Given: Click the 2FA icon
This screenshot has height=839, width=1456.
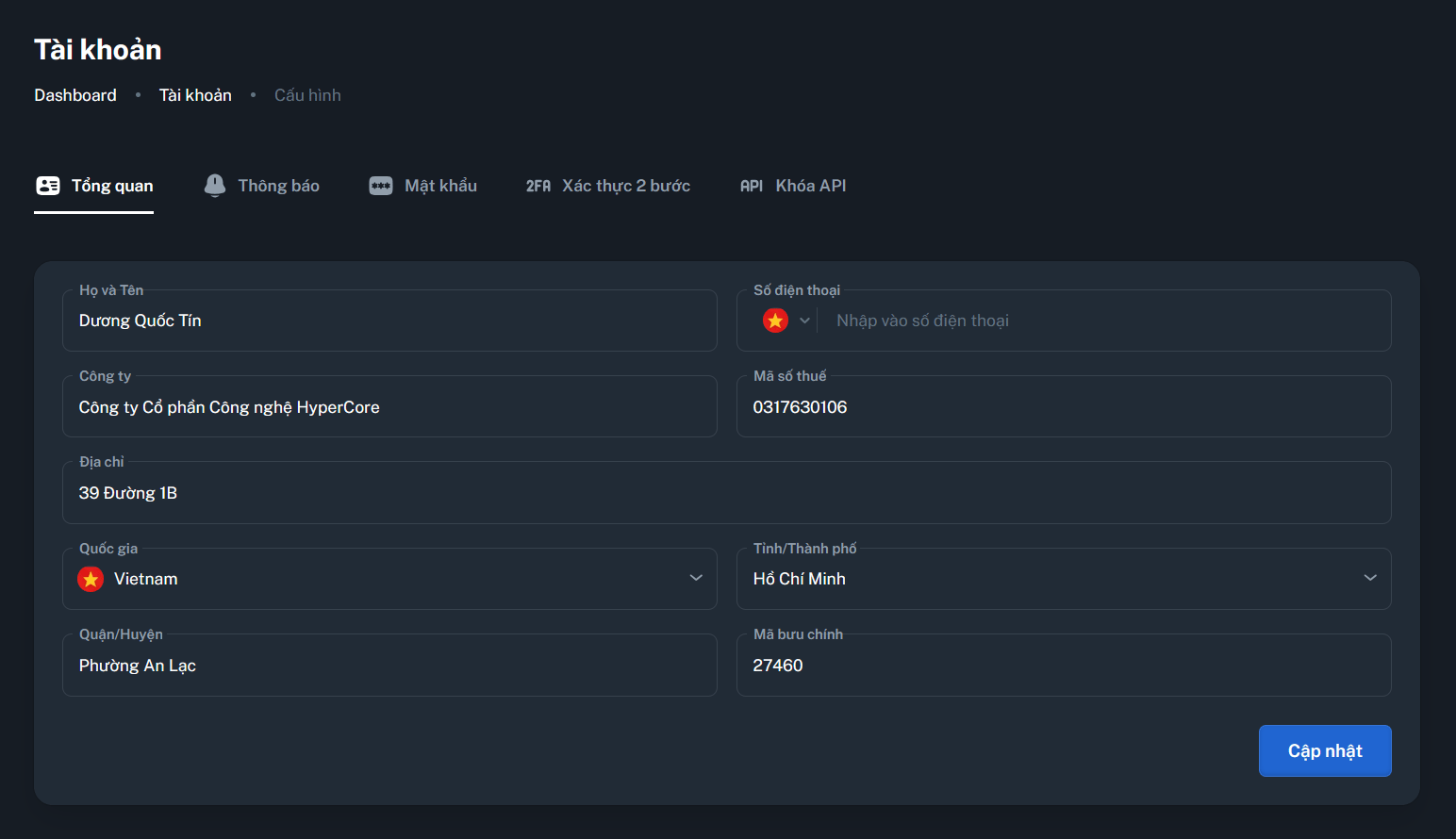Looking at the screenshot, I should [538, 187].
